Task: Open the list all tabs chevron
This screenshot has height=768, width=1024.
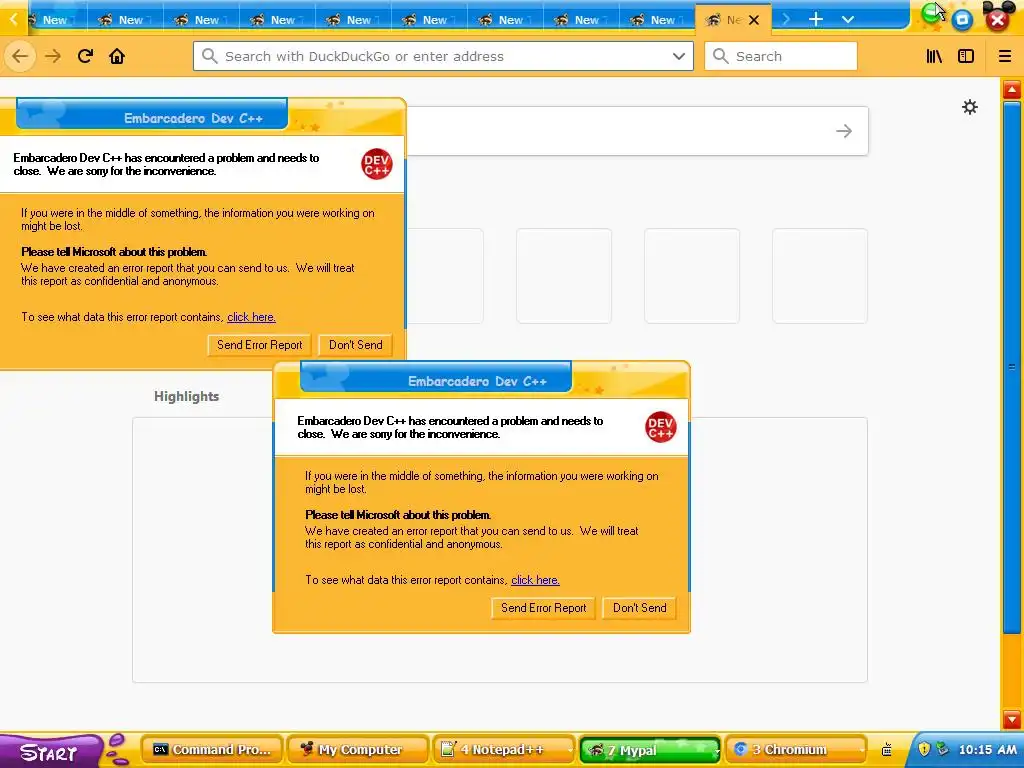Action: coord(848,19)
